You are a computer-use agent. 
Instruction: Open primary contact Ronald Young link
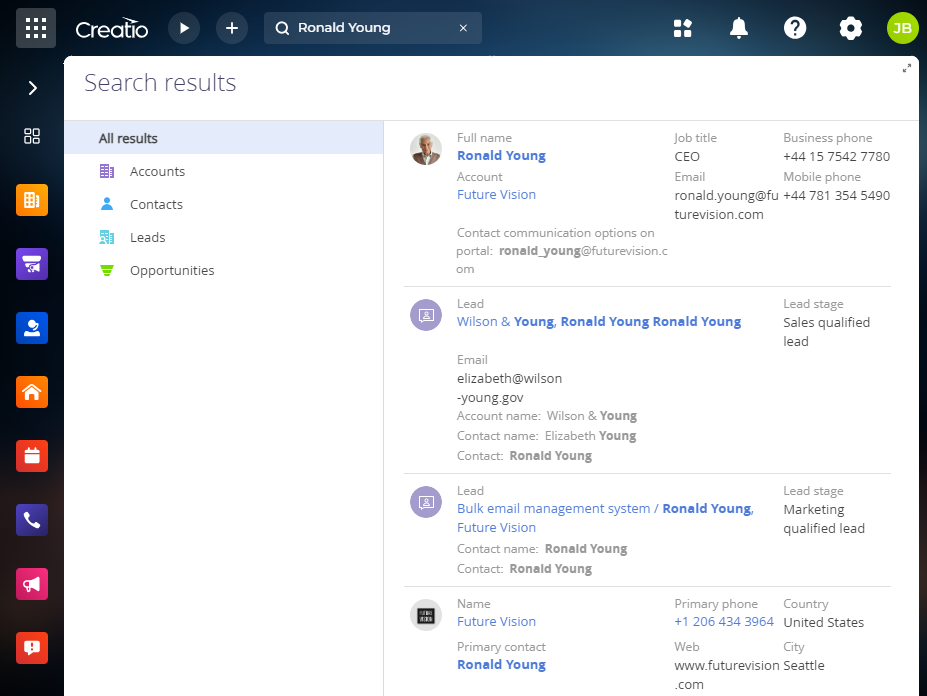point(501,665)
